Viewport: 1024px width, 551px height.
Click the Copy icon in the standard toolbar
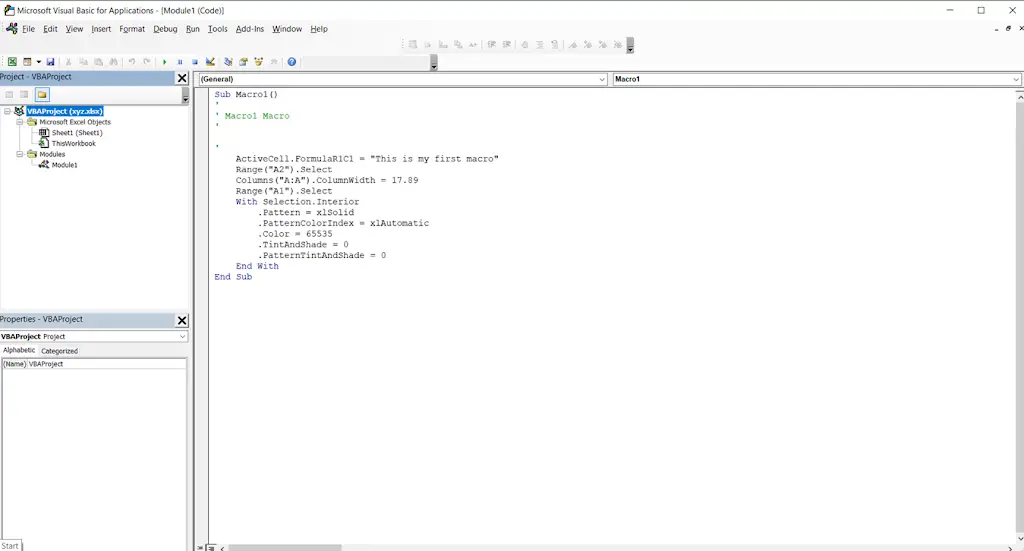coord(84,62)
